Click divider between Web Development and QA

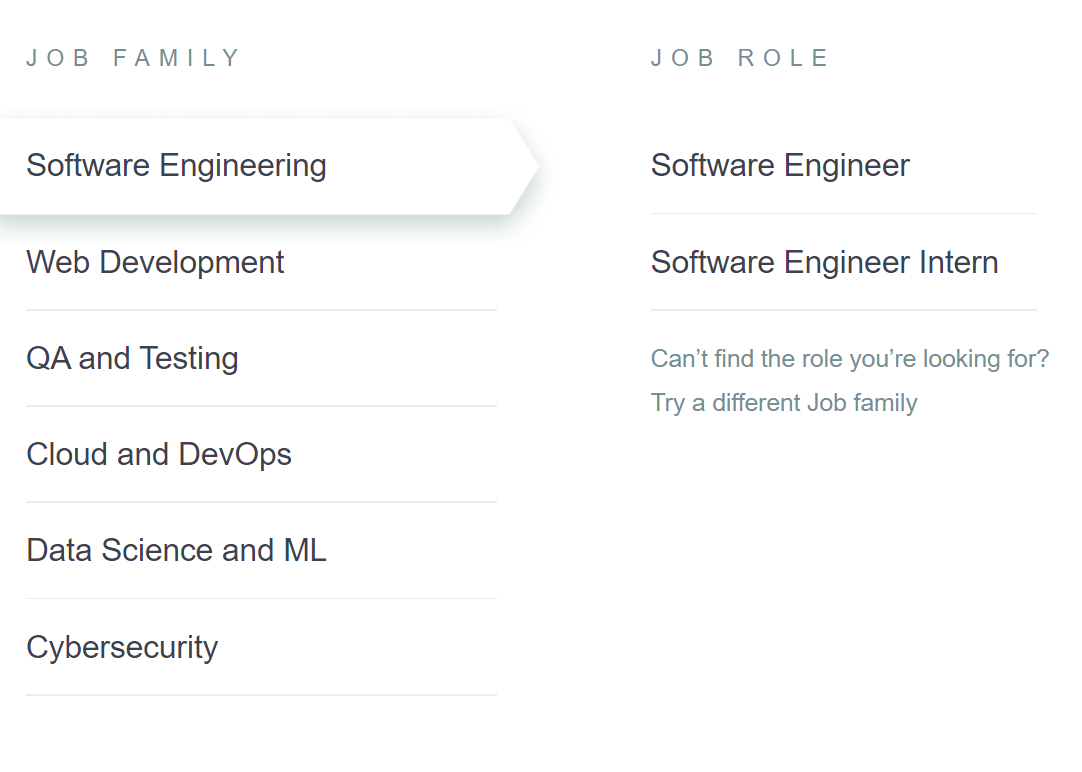click(261, 310)
